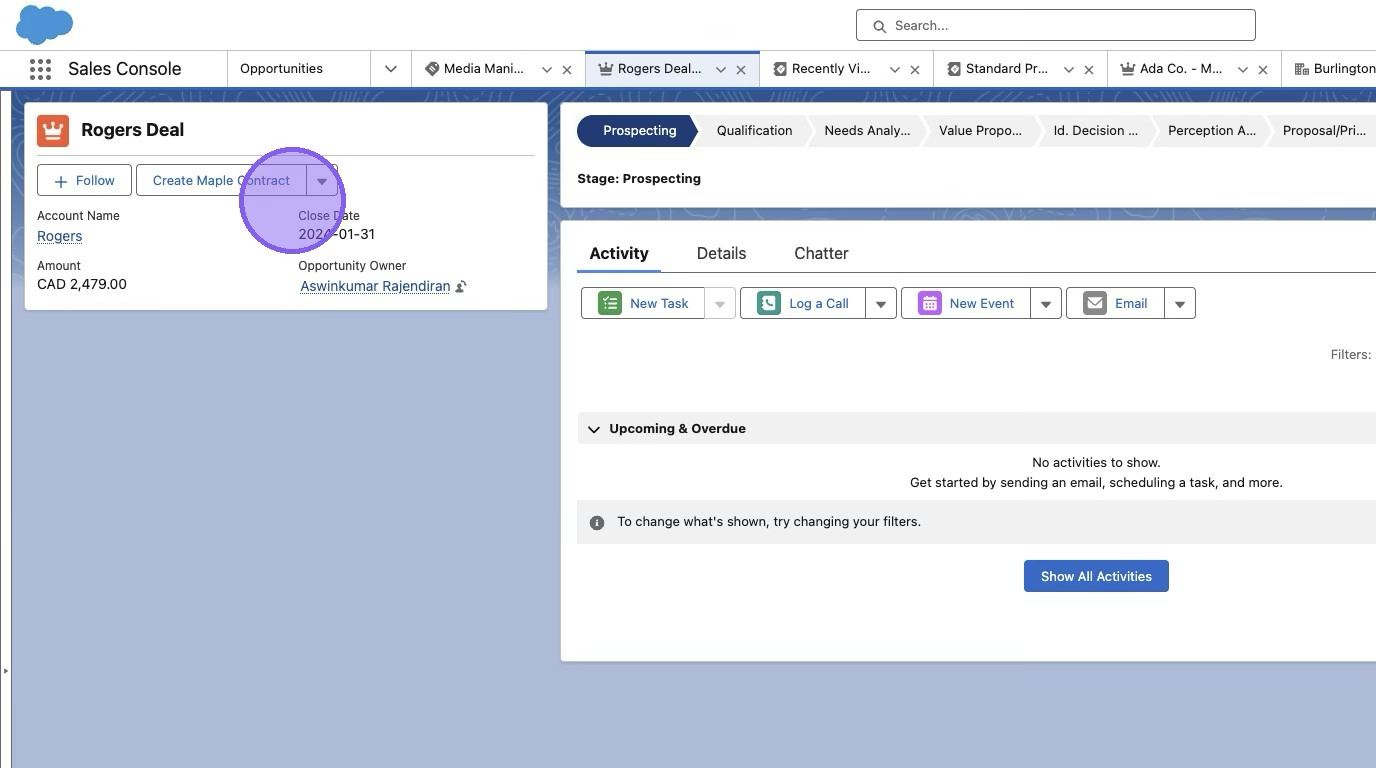The height and width of the screenshot is (768, 1376).
Task: Open the Rogers account link
Action: pyautogui.click(x=59, y=236)
